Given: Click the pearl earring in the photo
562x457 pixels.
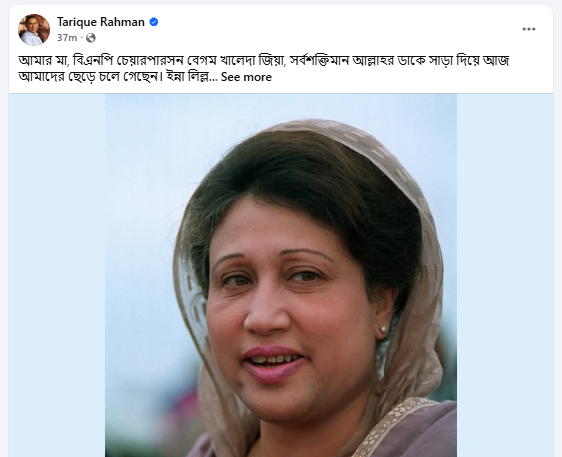Looking at the screenshot, I should (384, 329).
